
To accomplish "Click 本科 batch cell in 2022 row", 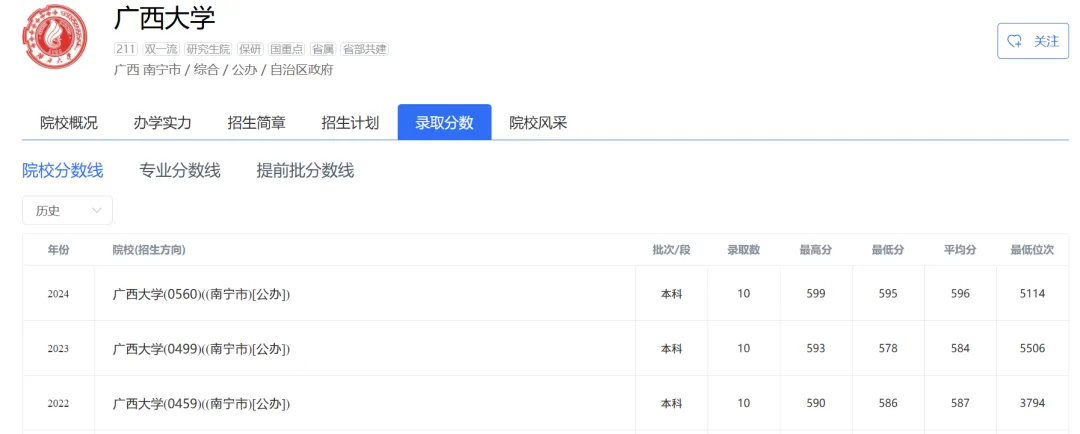I will 672,404.
